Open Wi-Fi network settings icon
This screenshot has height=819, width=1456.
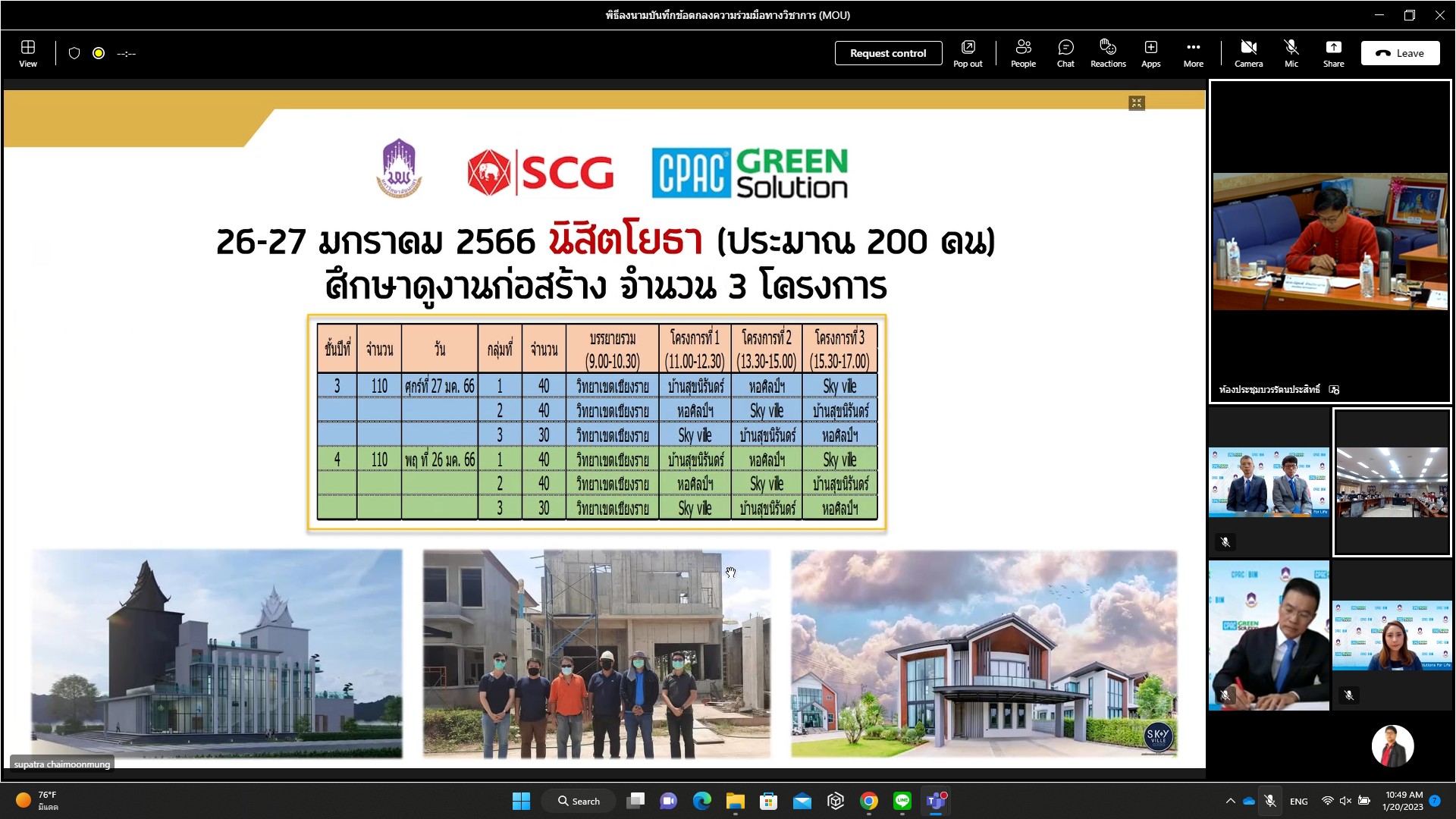click(x=1327, y=801)
